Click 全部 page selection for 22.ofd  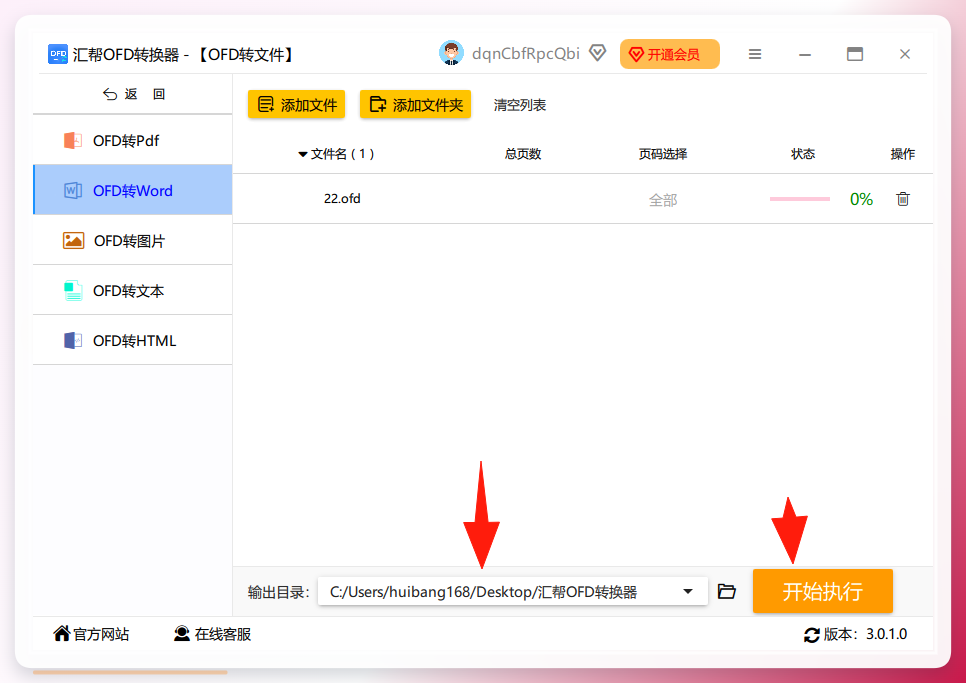tap(663, 200)
